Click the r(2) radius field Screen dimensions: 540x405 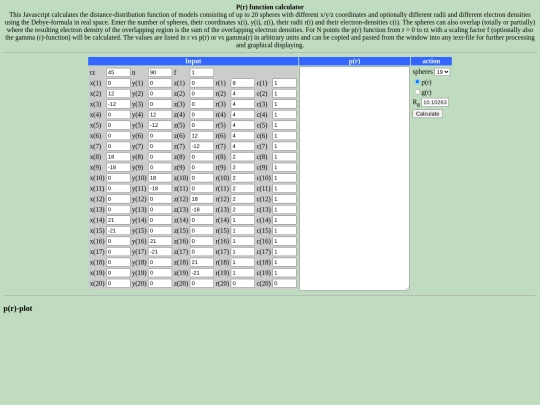point(242,94)
